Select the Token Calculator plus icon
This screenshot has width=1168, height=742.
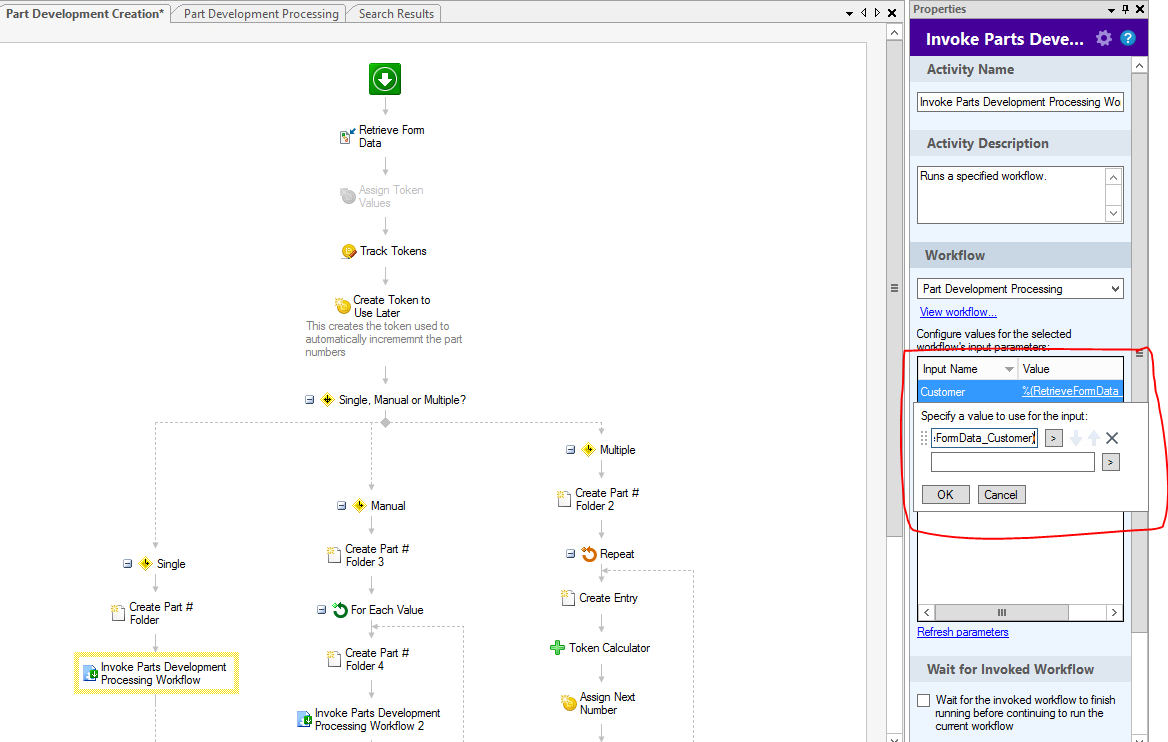557,648
